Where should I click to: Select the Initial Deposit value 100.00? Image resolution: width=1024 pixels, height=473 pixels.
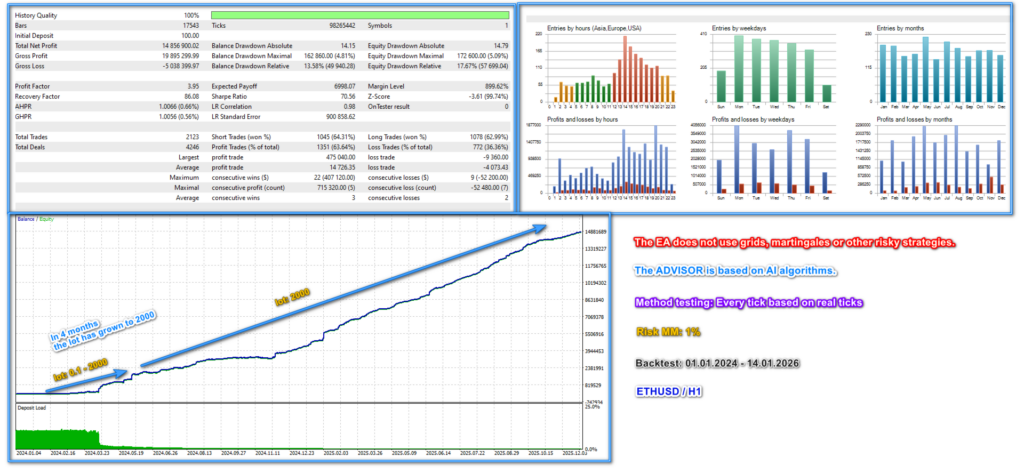click(x=191, y=36)
